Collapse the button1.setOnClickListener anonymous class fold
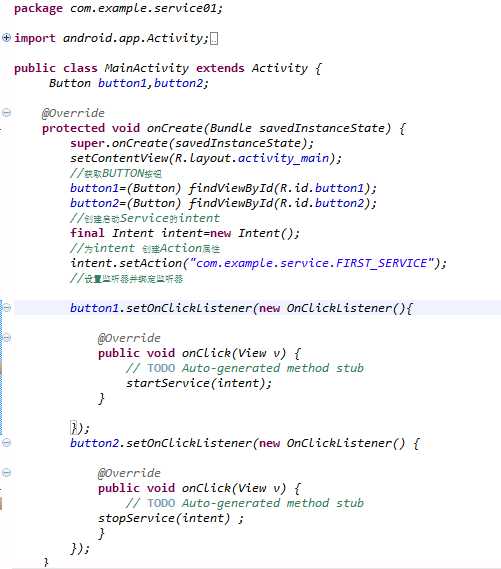Viewport: 501px width, 569px height. click(x=6, y=308)
